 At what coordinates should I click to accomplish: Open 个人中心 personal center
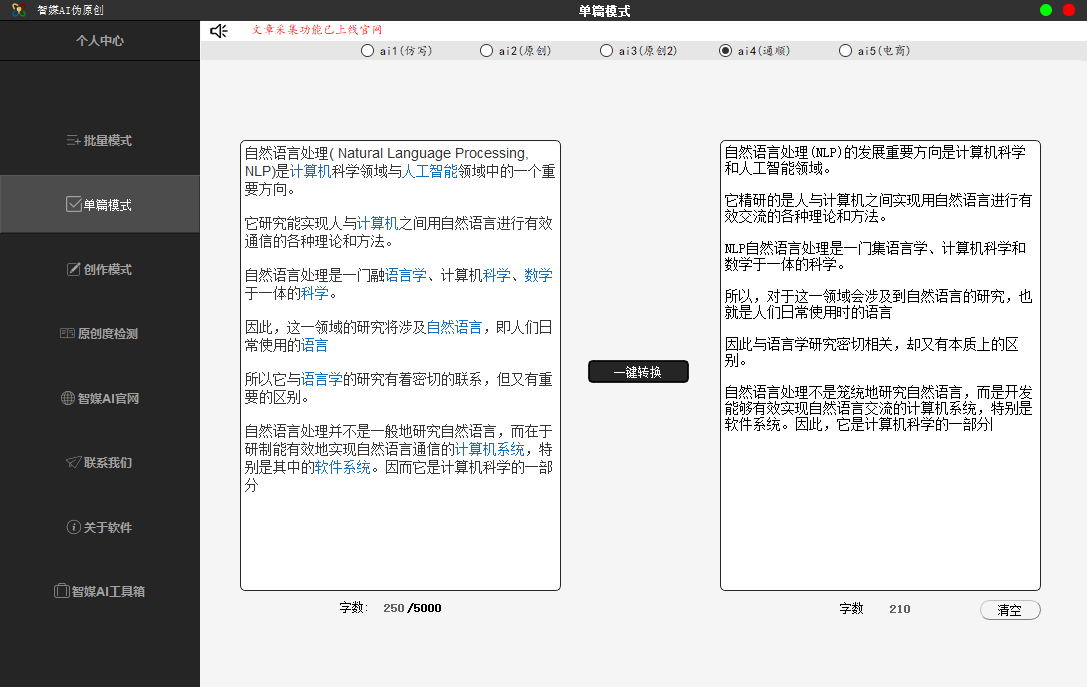[x=100, y=41]
